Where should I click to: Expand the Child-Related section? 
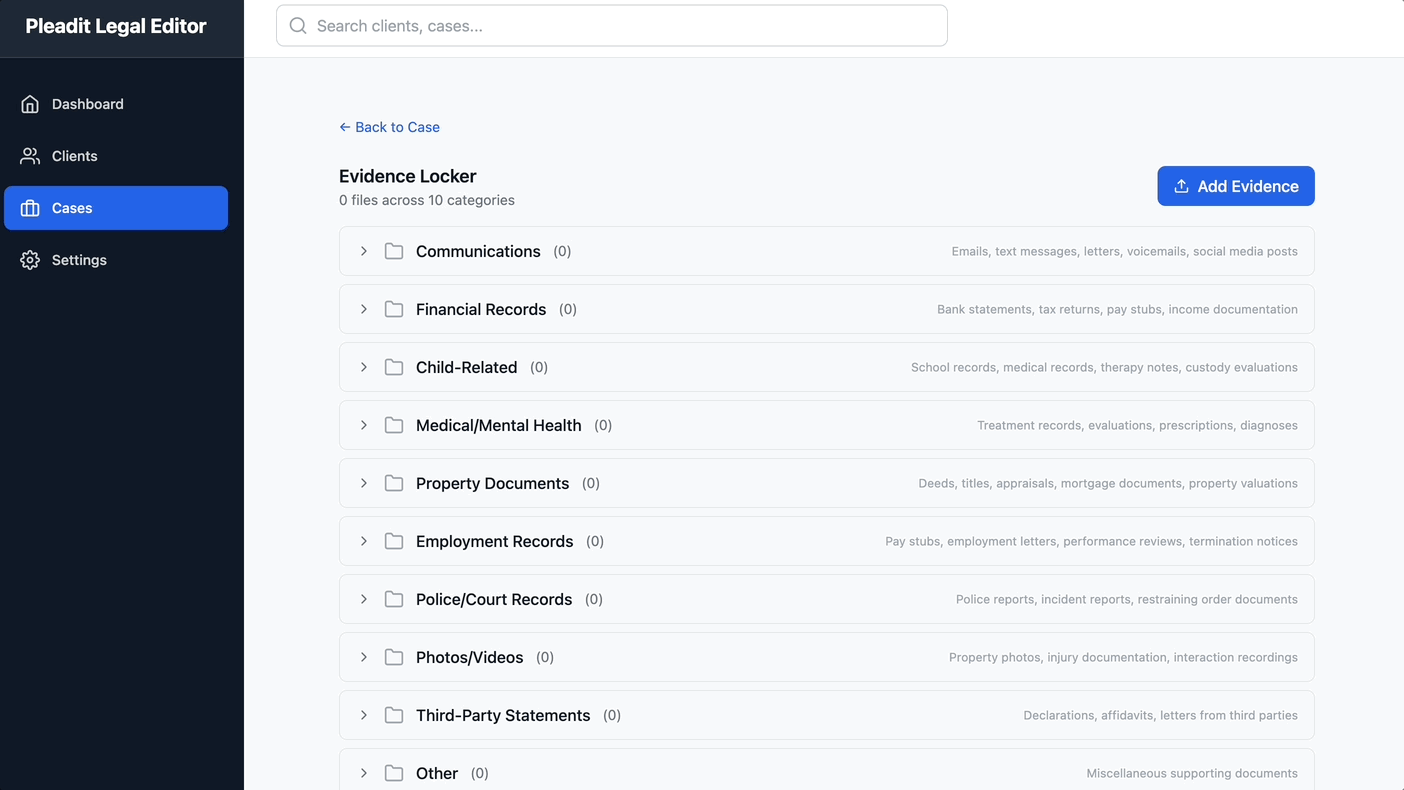tap(364, 367)
